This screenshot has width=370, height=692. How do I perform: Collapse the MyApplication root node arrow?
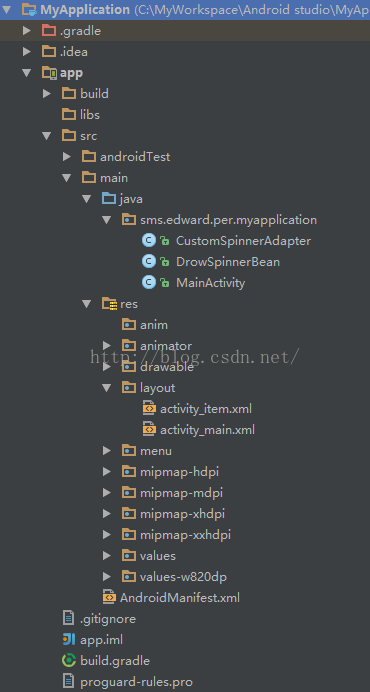(7, 9)
